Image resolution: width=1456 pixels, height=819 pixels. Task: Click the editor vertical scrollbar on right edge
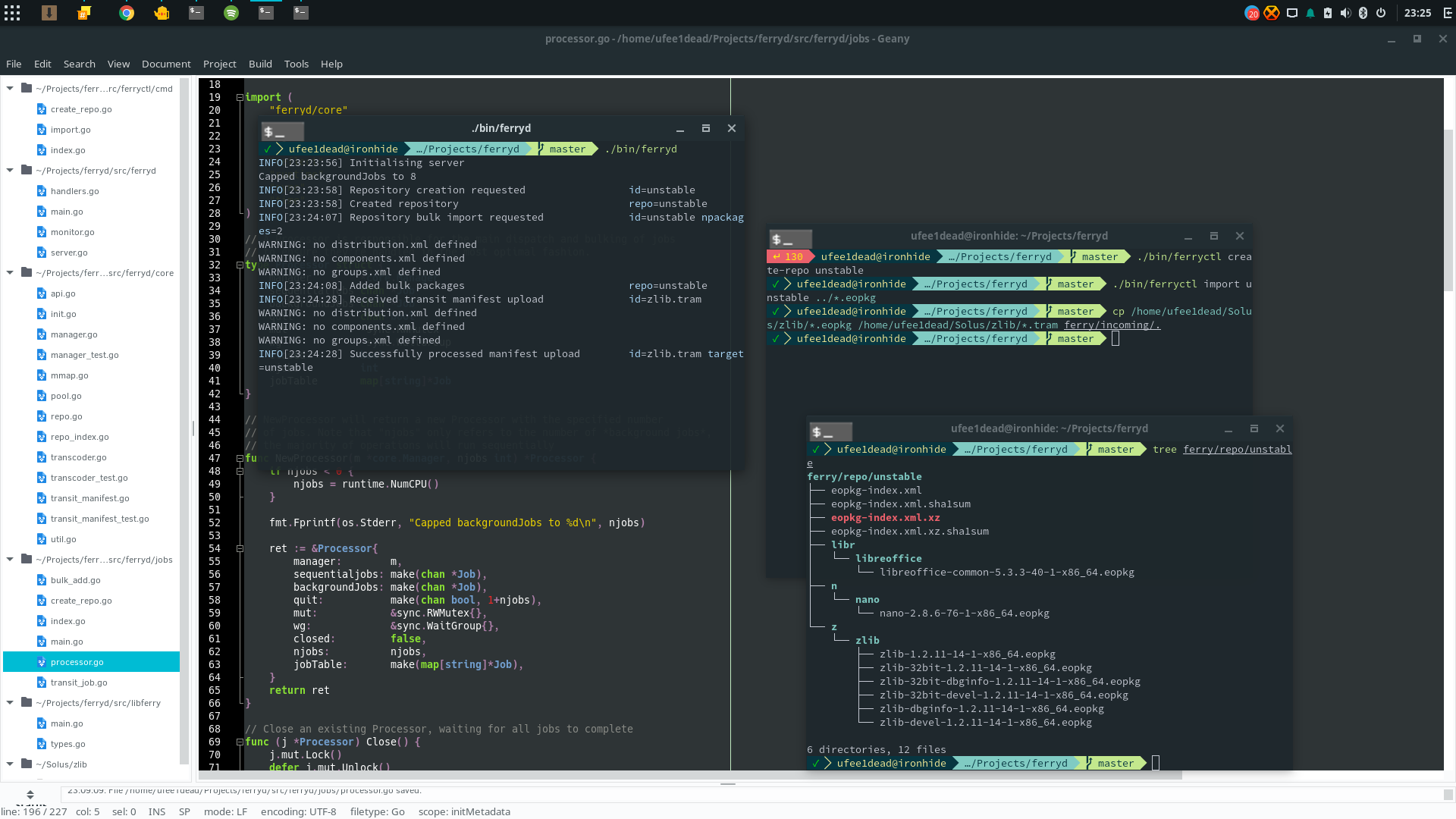[1448, 209]
